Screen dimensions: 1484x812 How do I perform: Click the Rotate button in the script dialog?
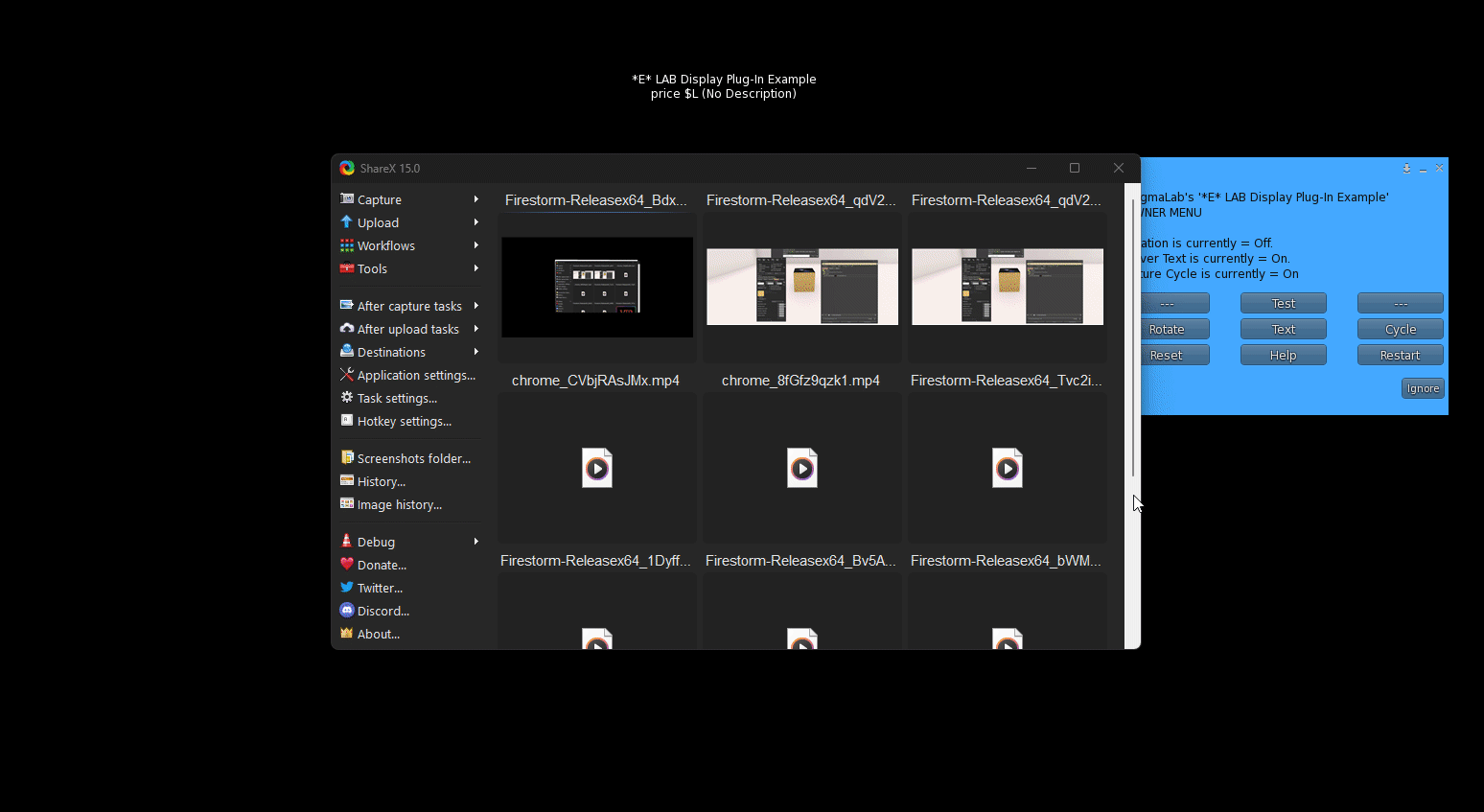pos(1175,329)
